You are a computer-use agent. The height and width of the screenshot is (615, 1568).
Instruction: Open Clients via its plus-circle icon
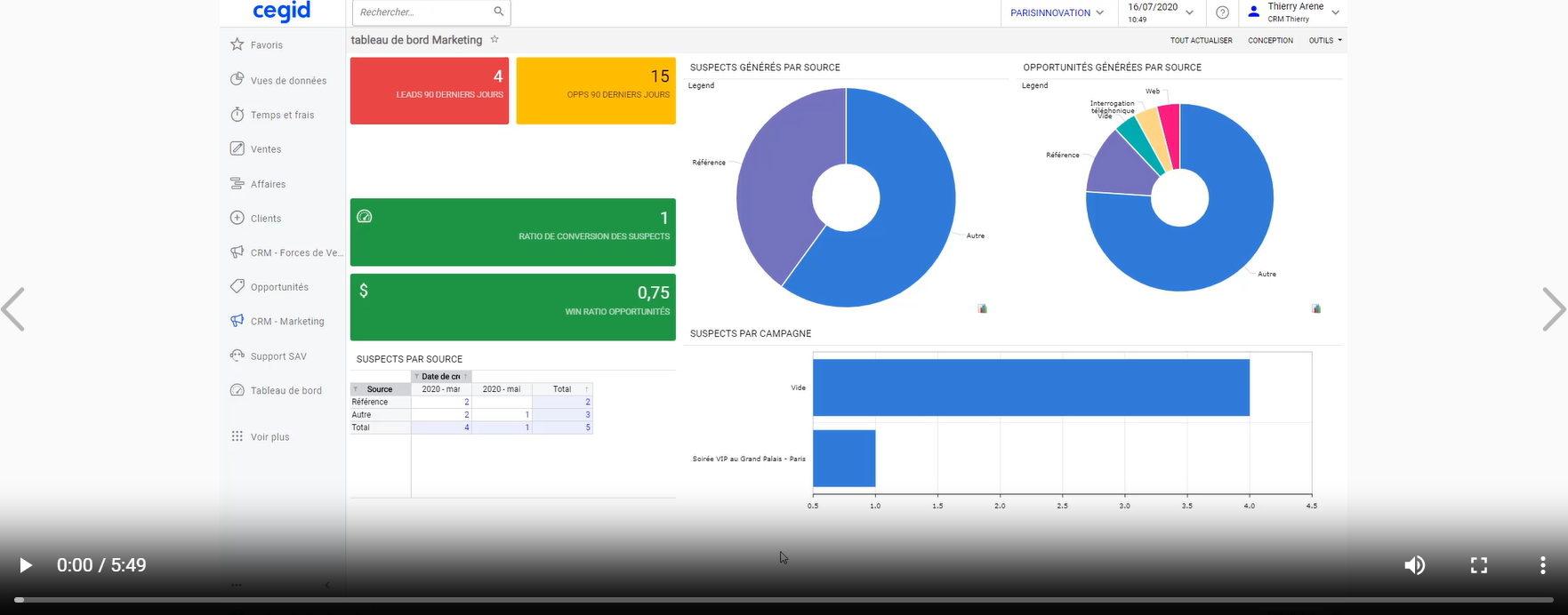tap(237, 218)
